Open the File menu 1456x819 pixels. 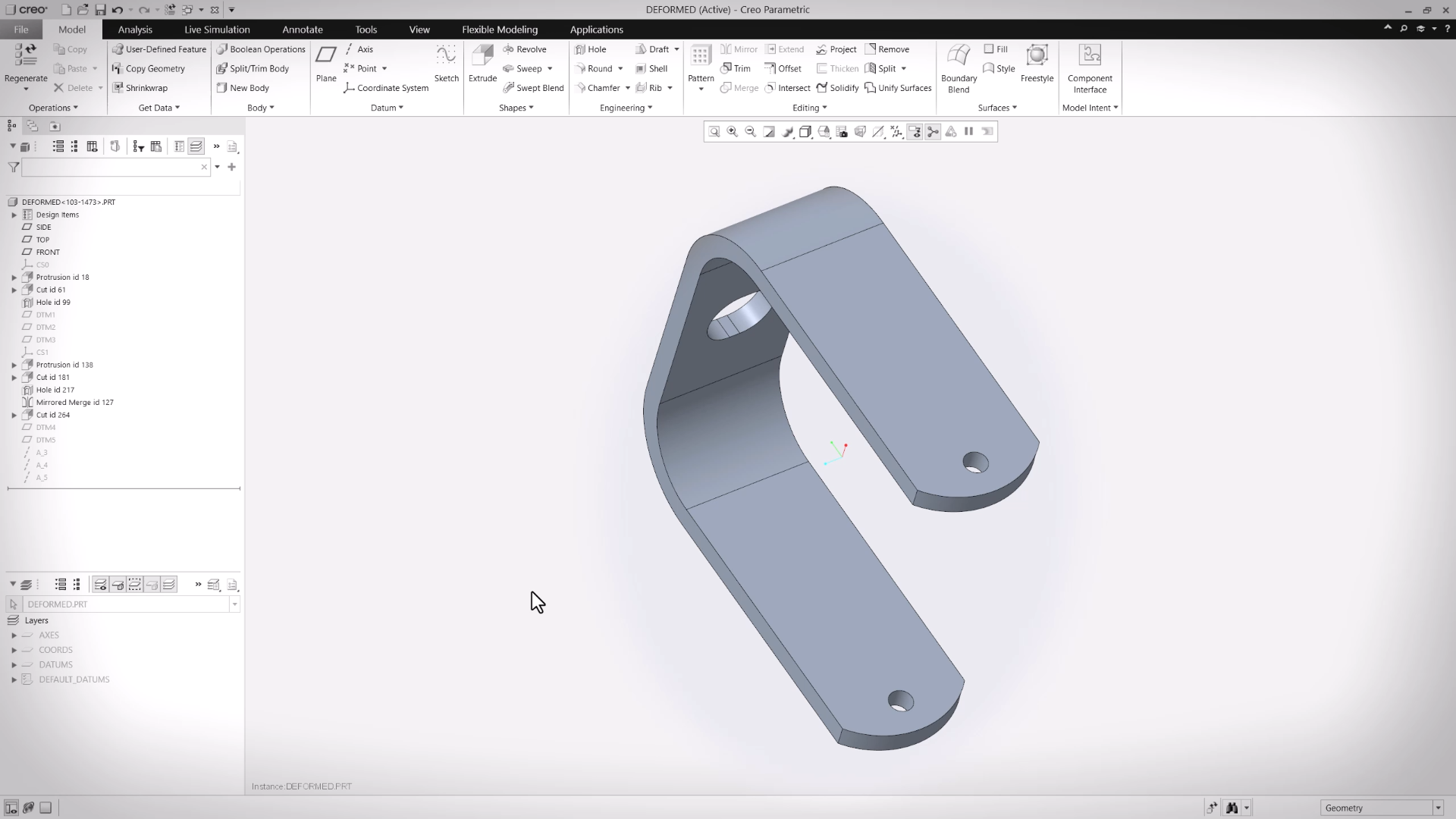(x=21, y=30)
